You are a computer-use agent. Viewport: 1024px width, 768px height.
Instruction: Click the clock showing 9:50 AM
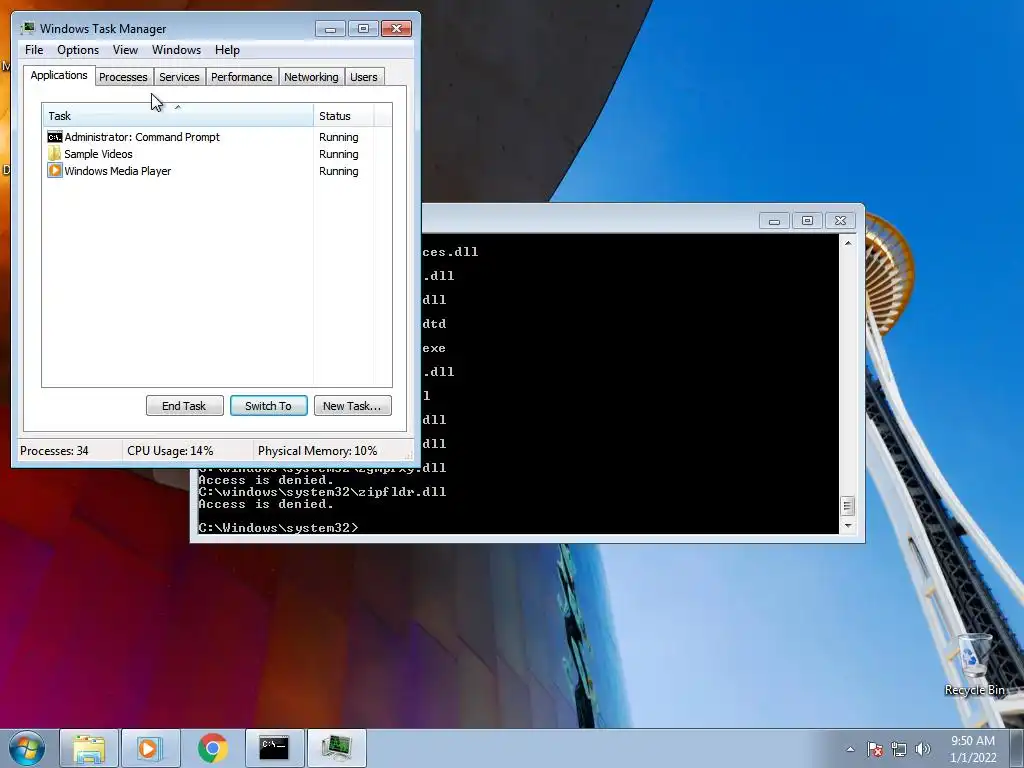[x=972, y=741]
